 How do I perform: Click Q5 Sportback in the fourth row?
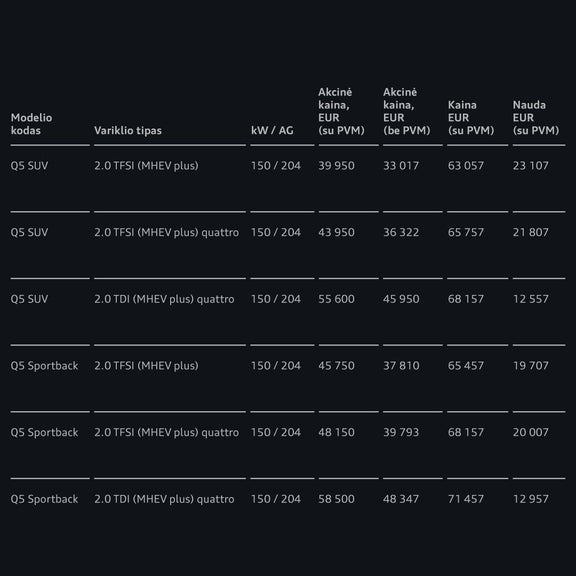click(x=44, y=366)
